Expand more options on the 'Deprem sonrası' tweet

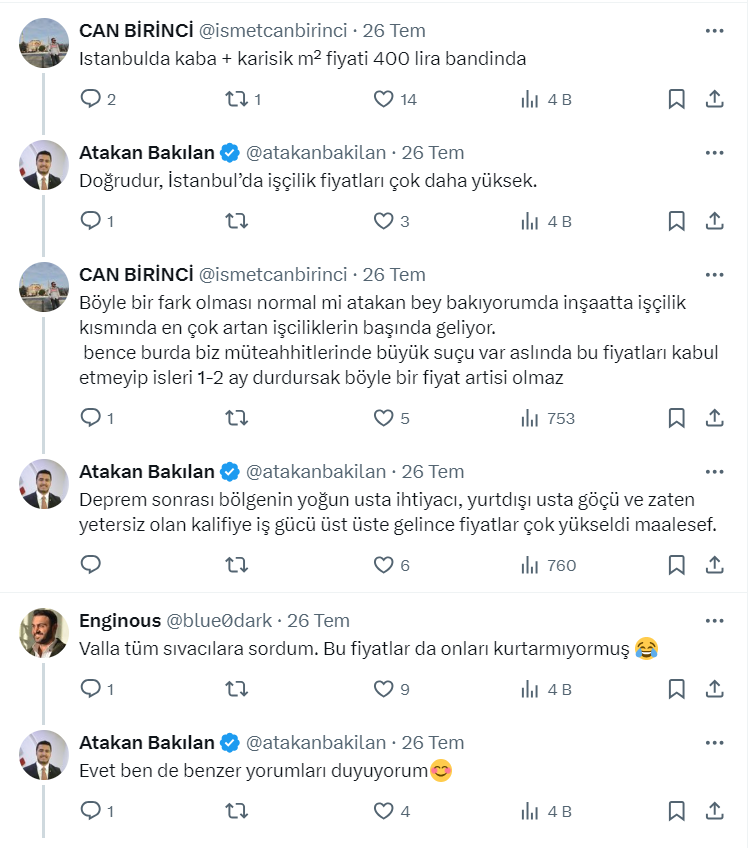pyautogui.click(x=714, y=472)
